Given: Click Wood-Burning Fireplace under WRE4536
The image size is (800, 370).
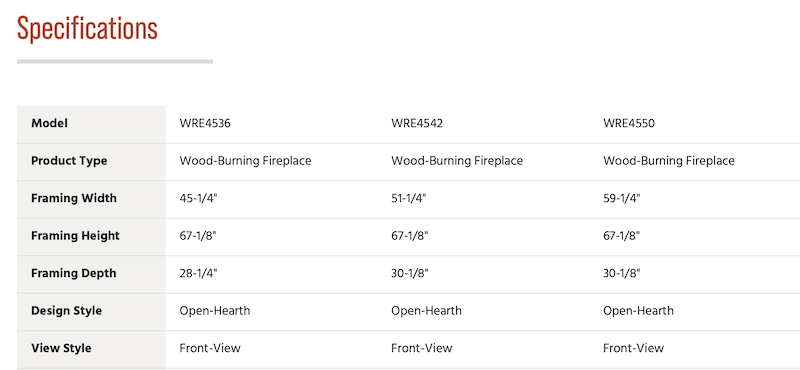Looking at the screenshot, I should pos(245,161).
